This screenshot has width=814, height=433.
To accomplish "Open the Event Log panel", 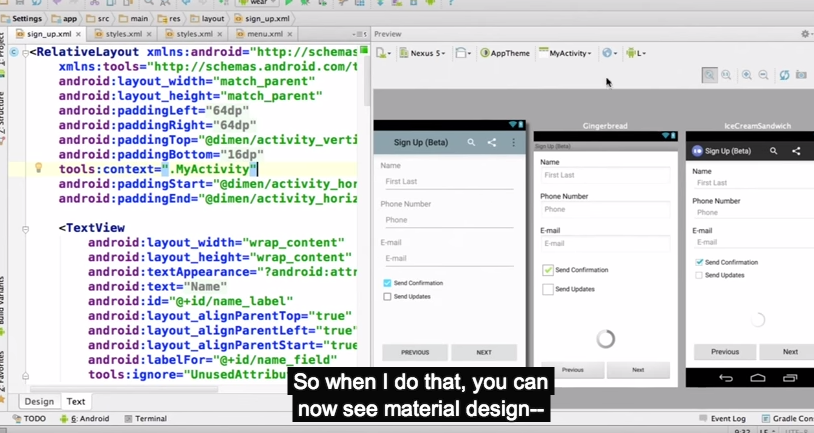I will [722, 418].
